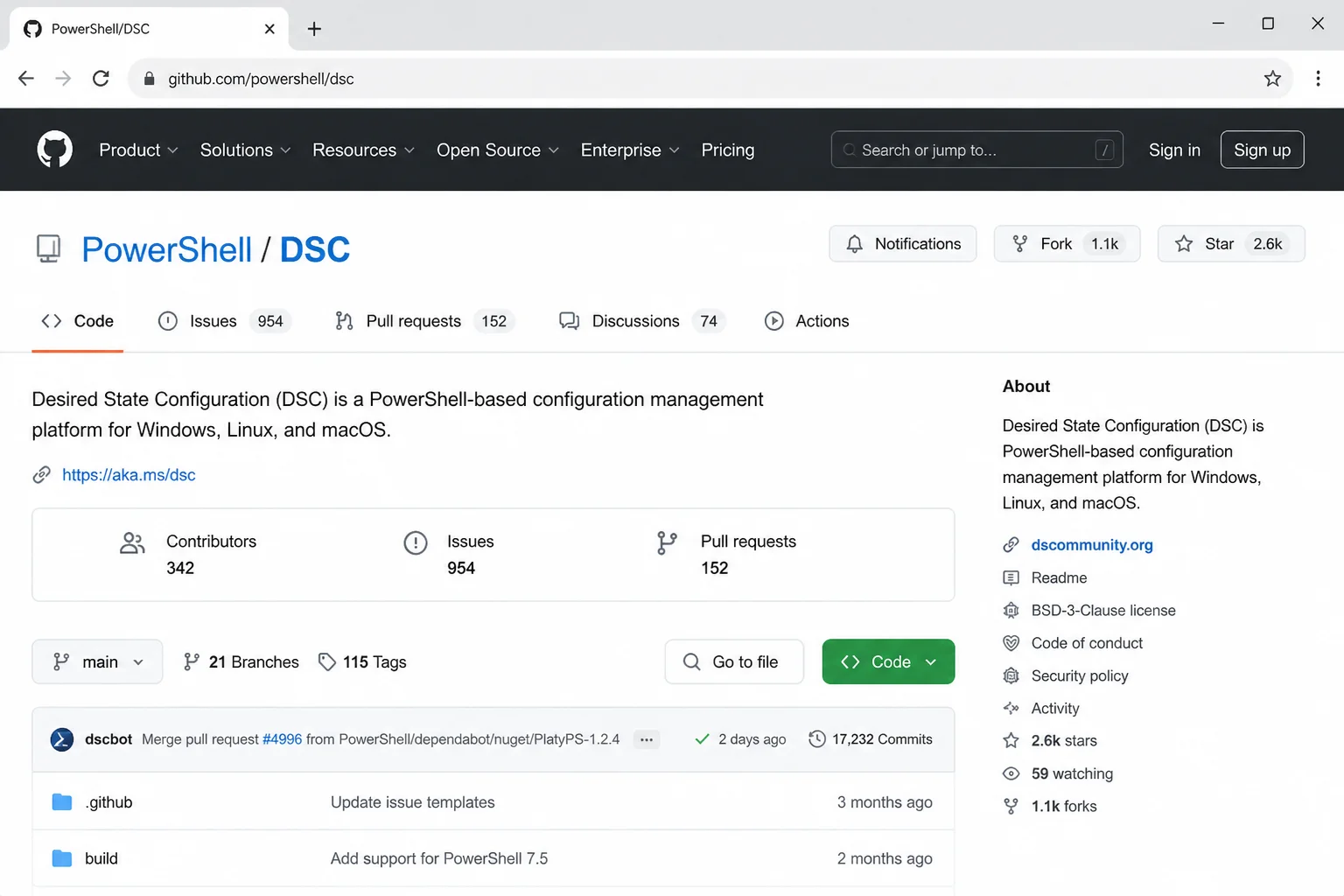Click the tag icon next to 115 Tags

(x=327, y=662)
